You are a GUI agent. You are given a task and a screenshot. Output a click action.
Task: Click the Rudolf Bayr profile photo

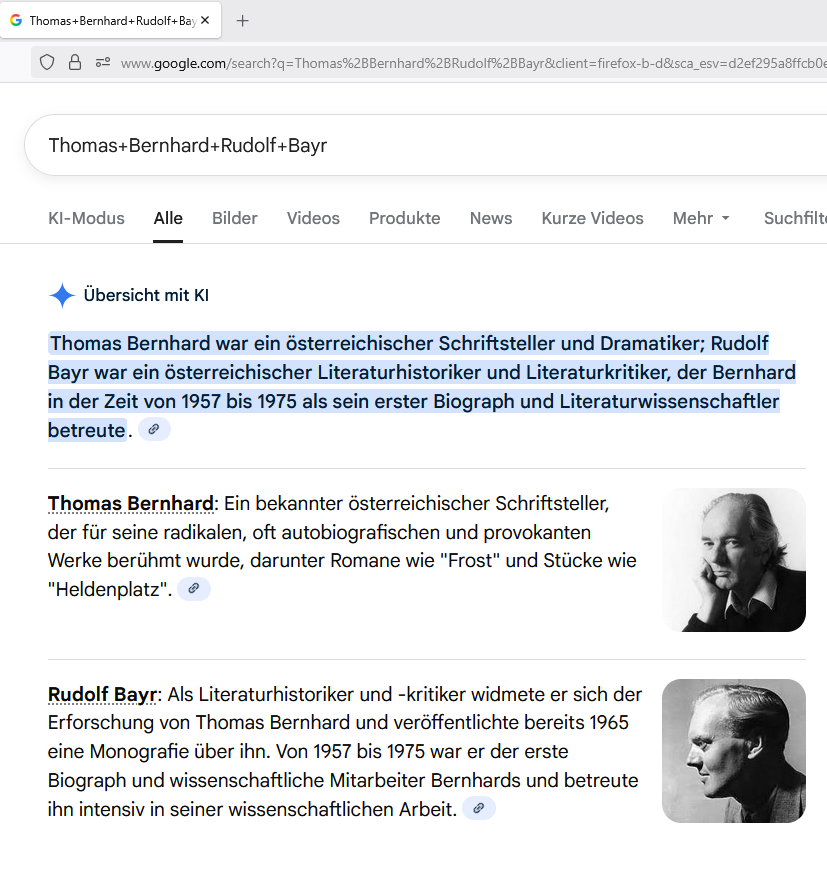[x=733, y=751]
